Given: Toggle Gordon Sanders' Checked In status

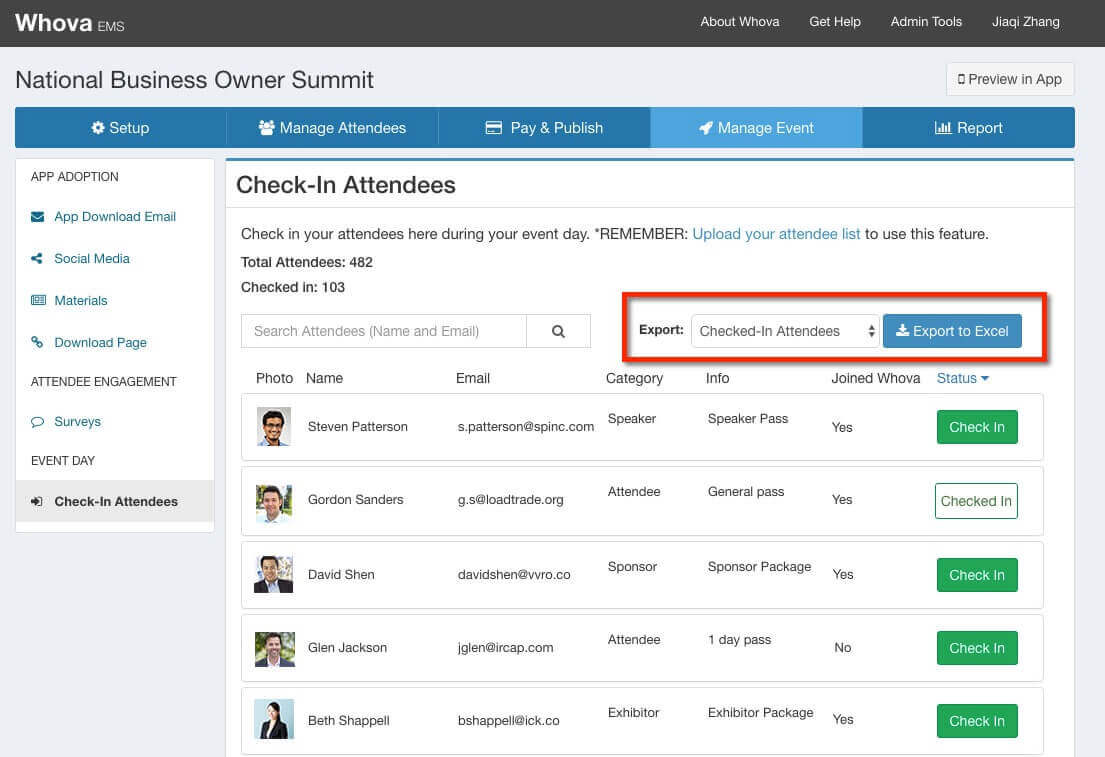Looking at the screenshot, I should (976, 501).
